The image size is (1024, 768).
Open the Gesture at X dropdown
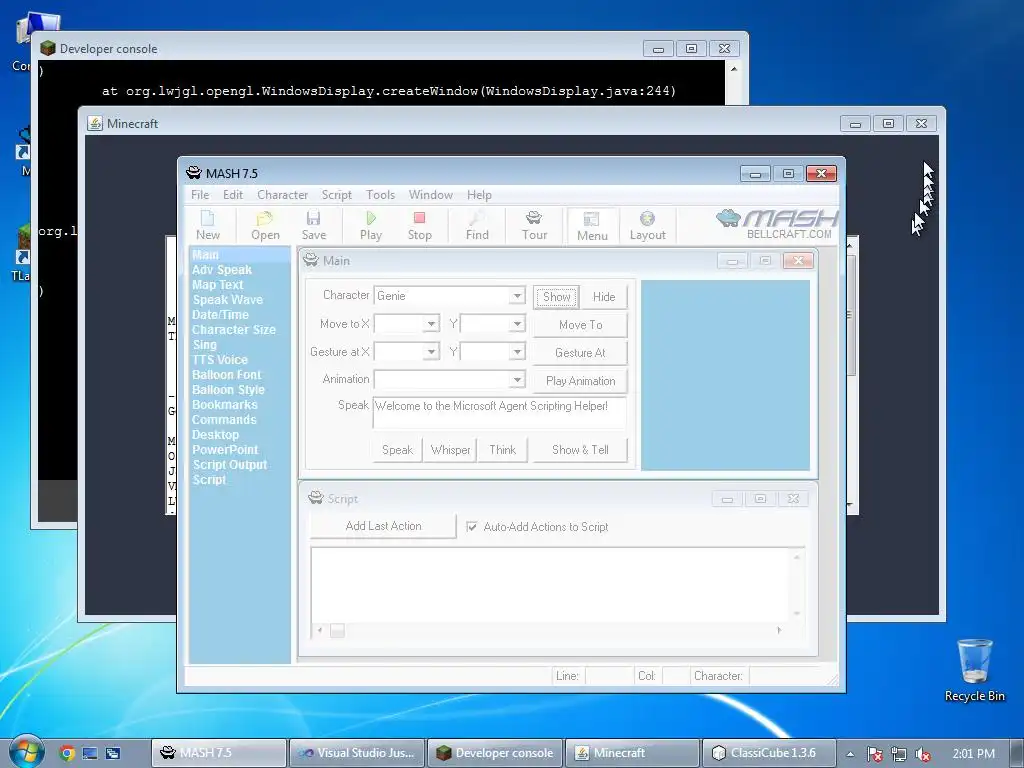click(x=431, y=352)
